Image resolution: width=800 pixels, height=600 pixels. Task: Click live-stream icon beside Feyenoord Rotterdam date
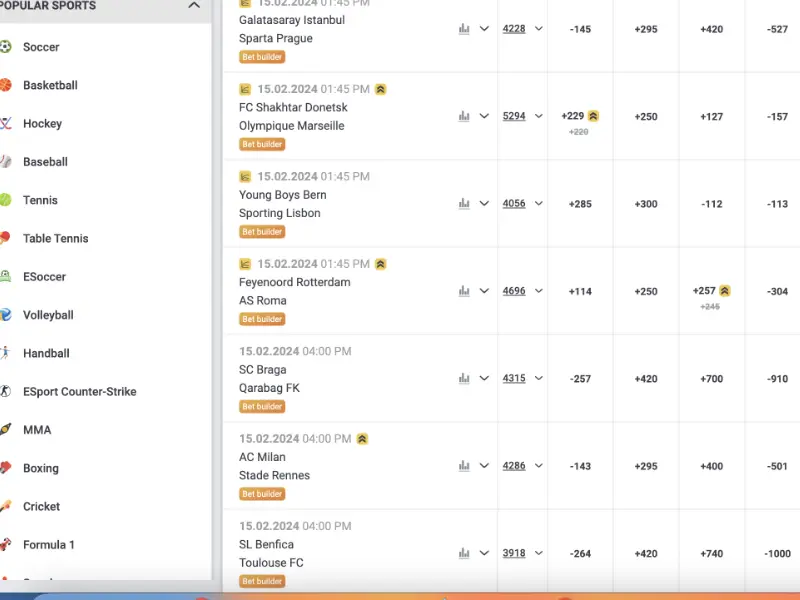245,264
